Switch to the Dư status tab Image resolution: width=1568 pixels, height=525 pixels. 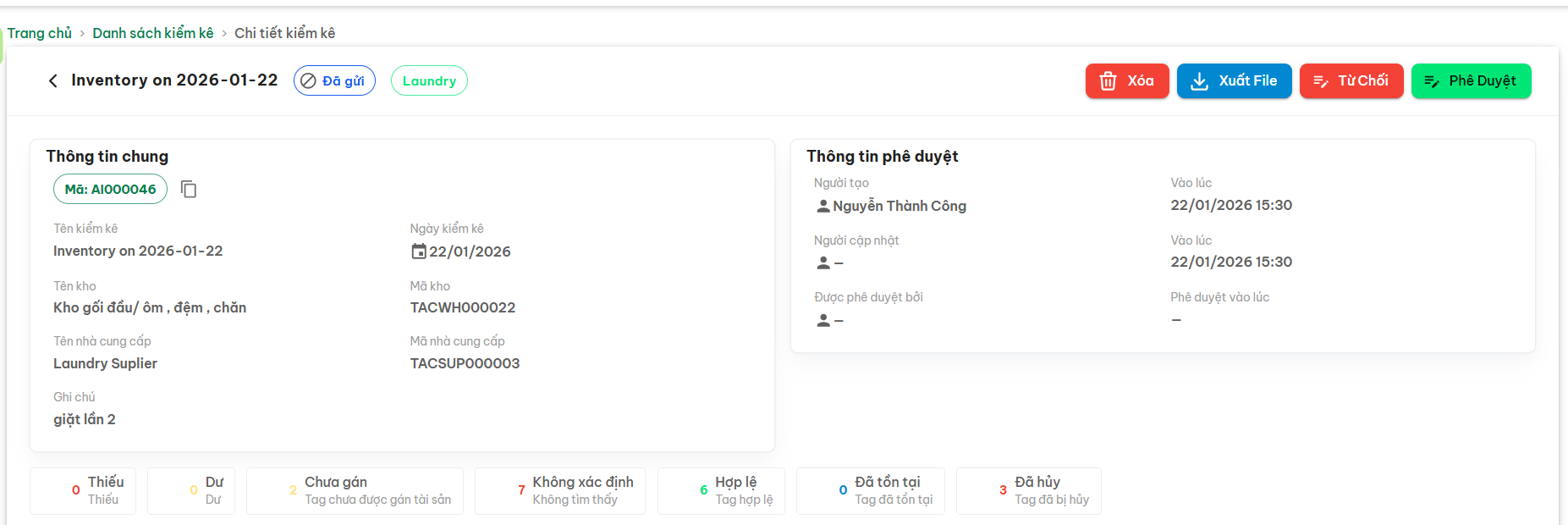[190, 490]
